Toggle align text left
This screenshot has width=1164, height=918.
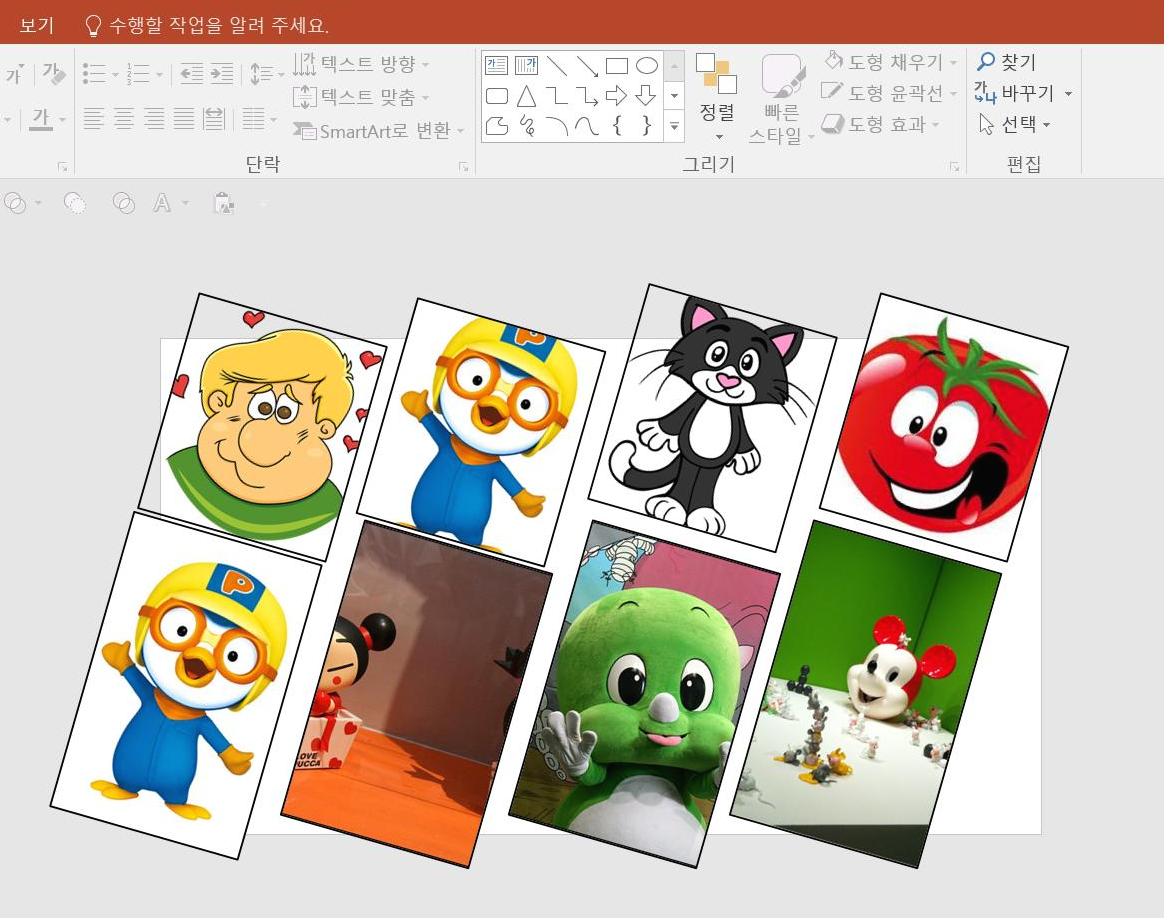(x=94, y=118)
